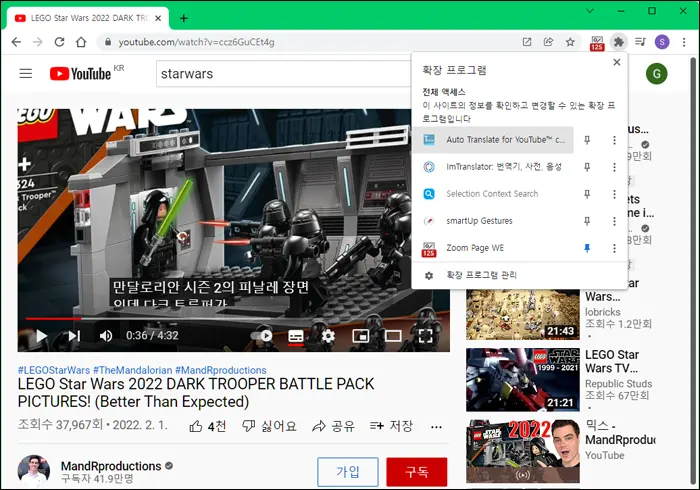Open the Chrome three-dot menu
This screenshot has width=700, height=490.
click(684, 42)
